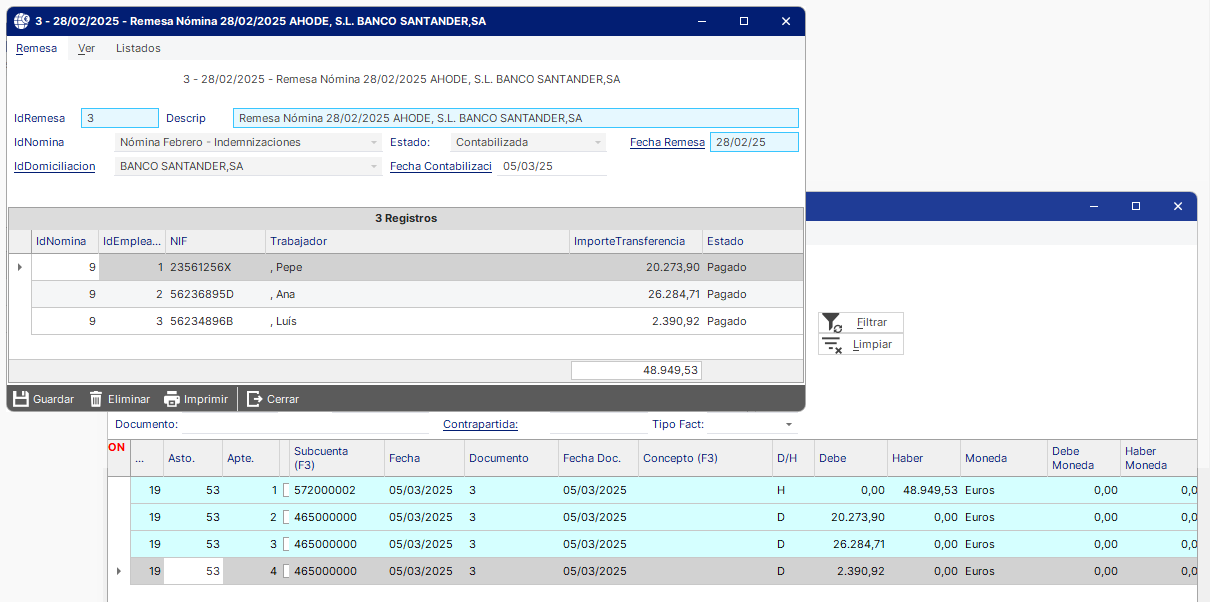The width and height of the screenshot is (1210, 602).
Task: Expand the Tipo Fact dropdown
Action: [x=789, y=425]
